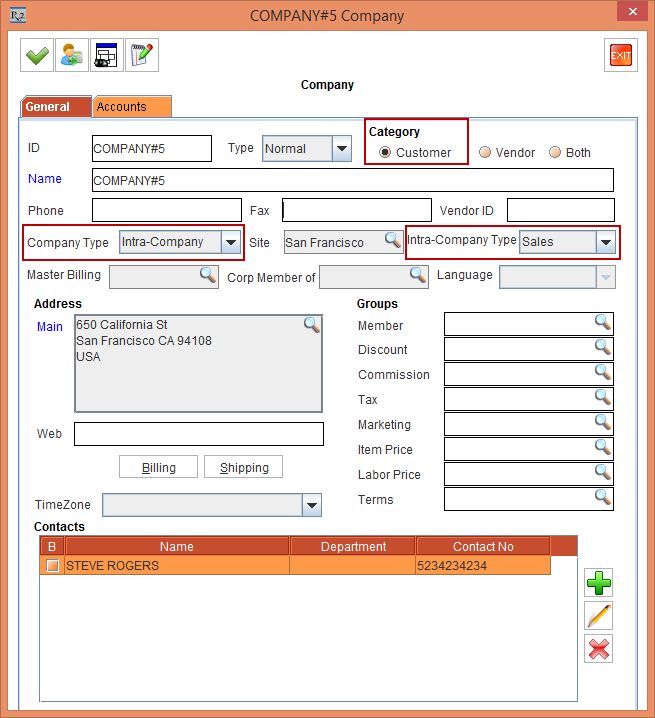Viewport: 655px width, 718px height.
Task: Open Terms lookup magnifier
Action: [603, 497]
